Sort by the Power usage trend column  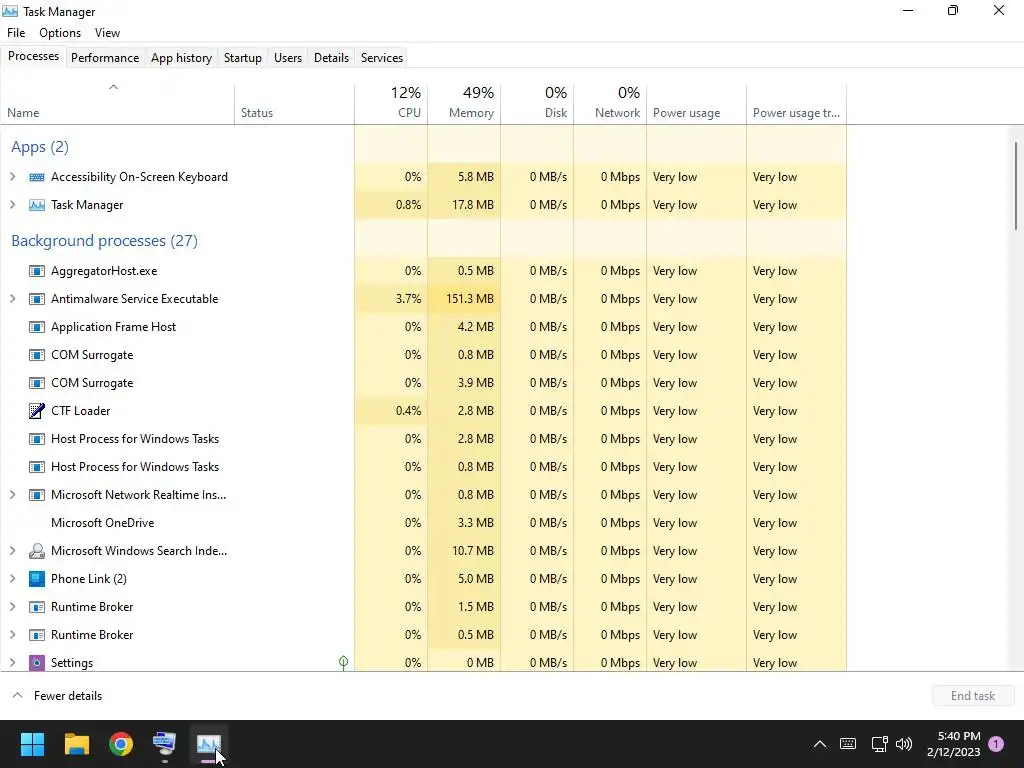797,104
